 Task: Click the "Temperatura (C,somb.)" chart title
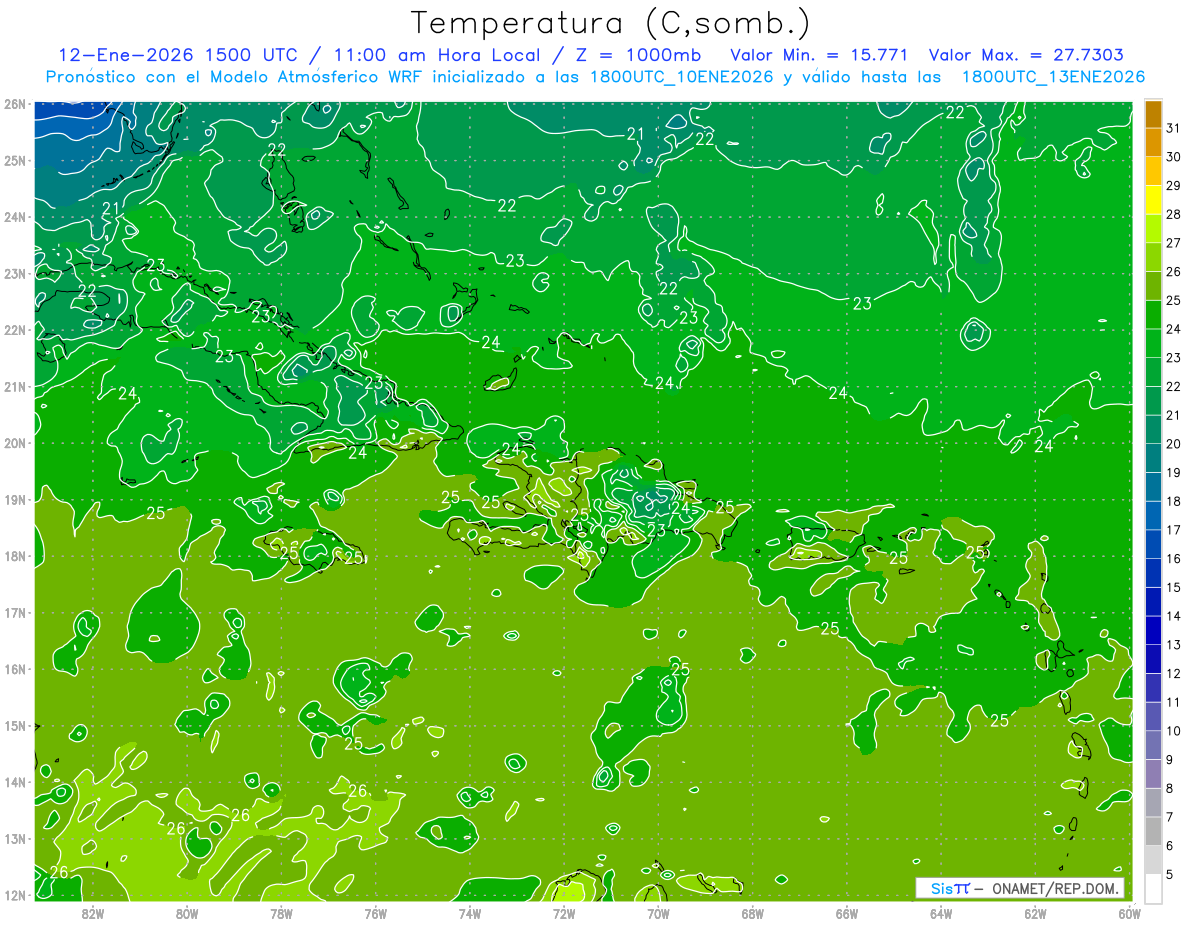610,23
